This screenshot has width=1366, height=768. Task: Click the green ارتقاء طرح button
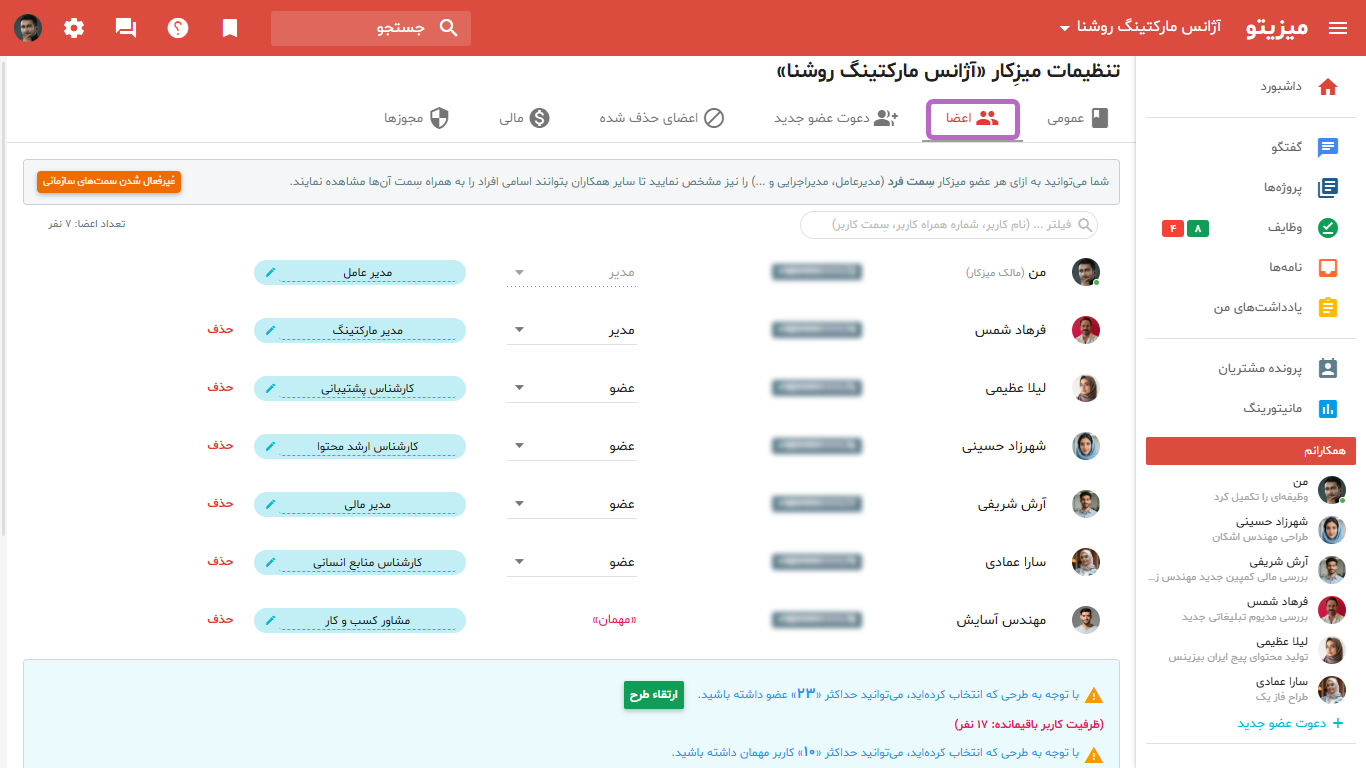pyautogui.click(x=654, y=695)
